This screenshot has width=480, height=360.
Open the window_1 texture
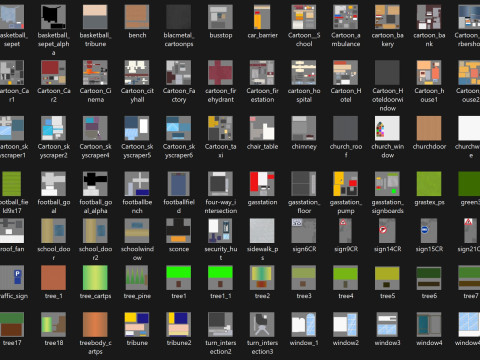tap(304, 325)
